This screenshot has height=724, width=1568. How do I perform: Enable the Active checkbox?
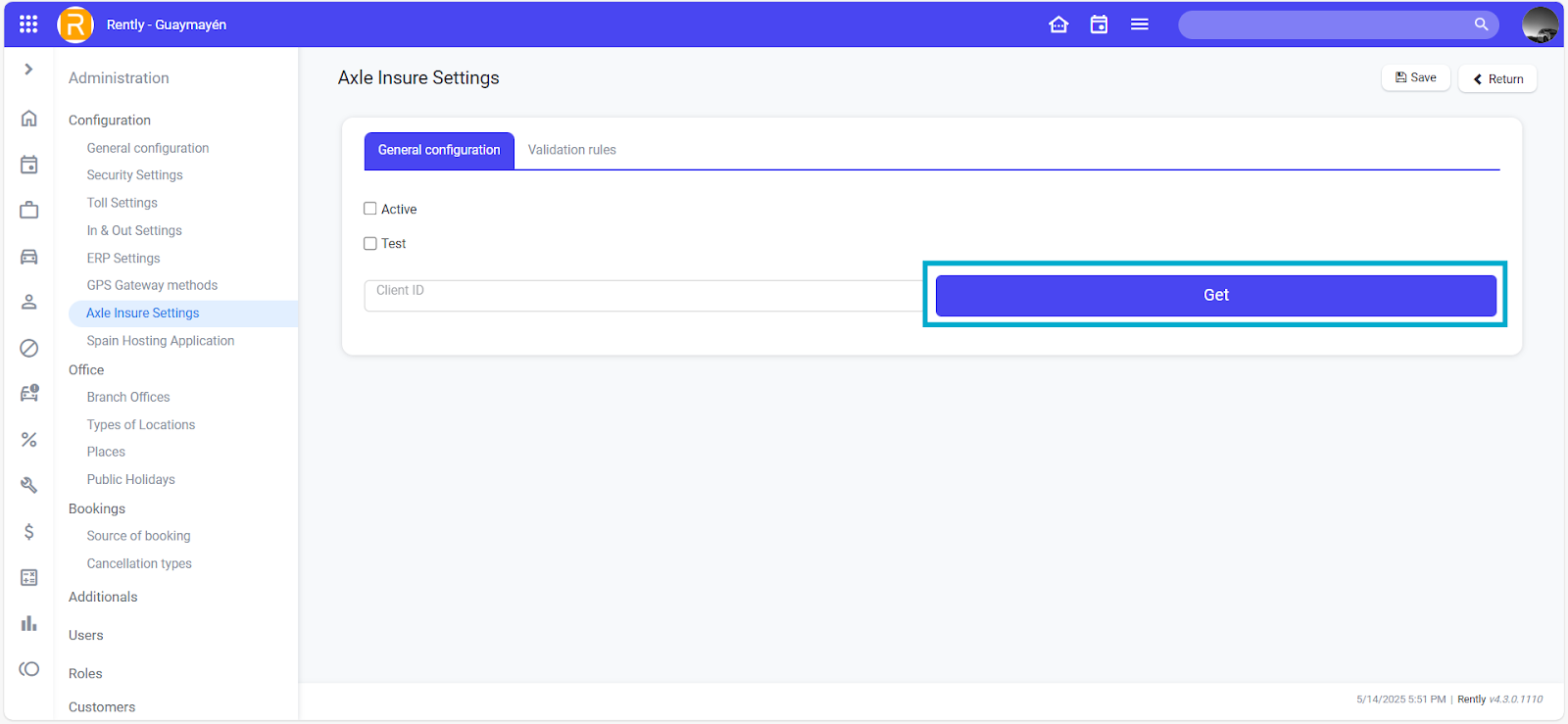(x=370, y=209)
